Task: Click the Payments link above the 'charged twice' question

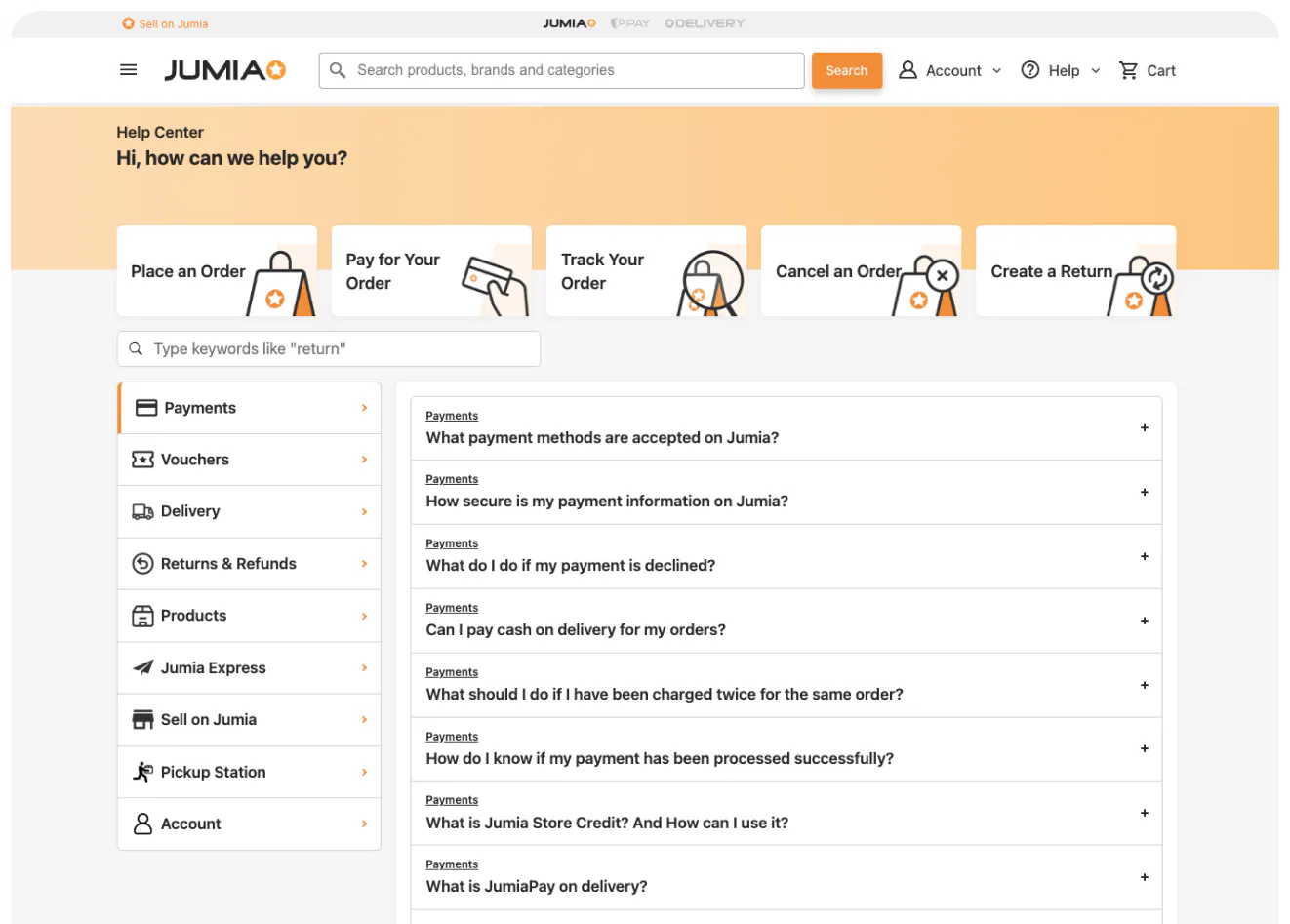Action: tap(452, 672)
